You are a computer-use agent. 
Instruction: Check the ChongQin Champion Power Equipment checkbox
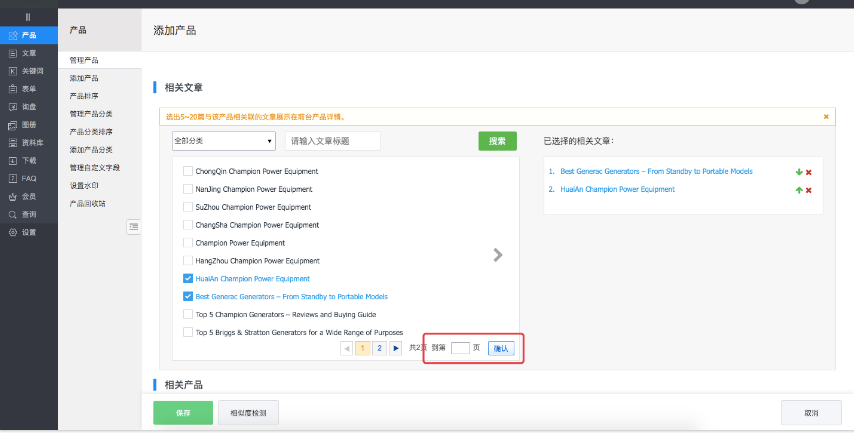tap(188, 171)
